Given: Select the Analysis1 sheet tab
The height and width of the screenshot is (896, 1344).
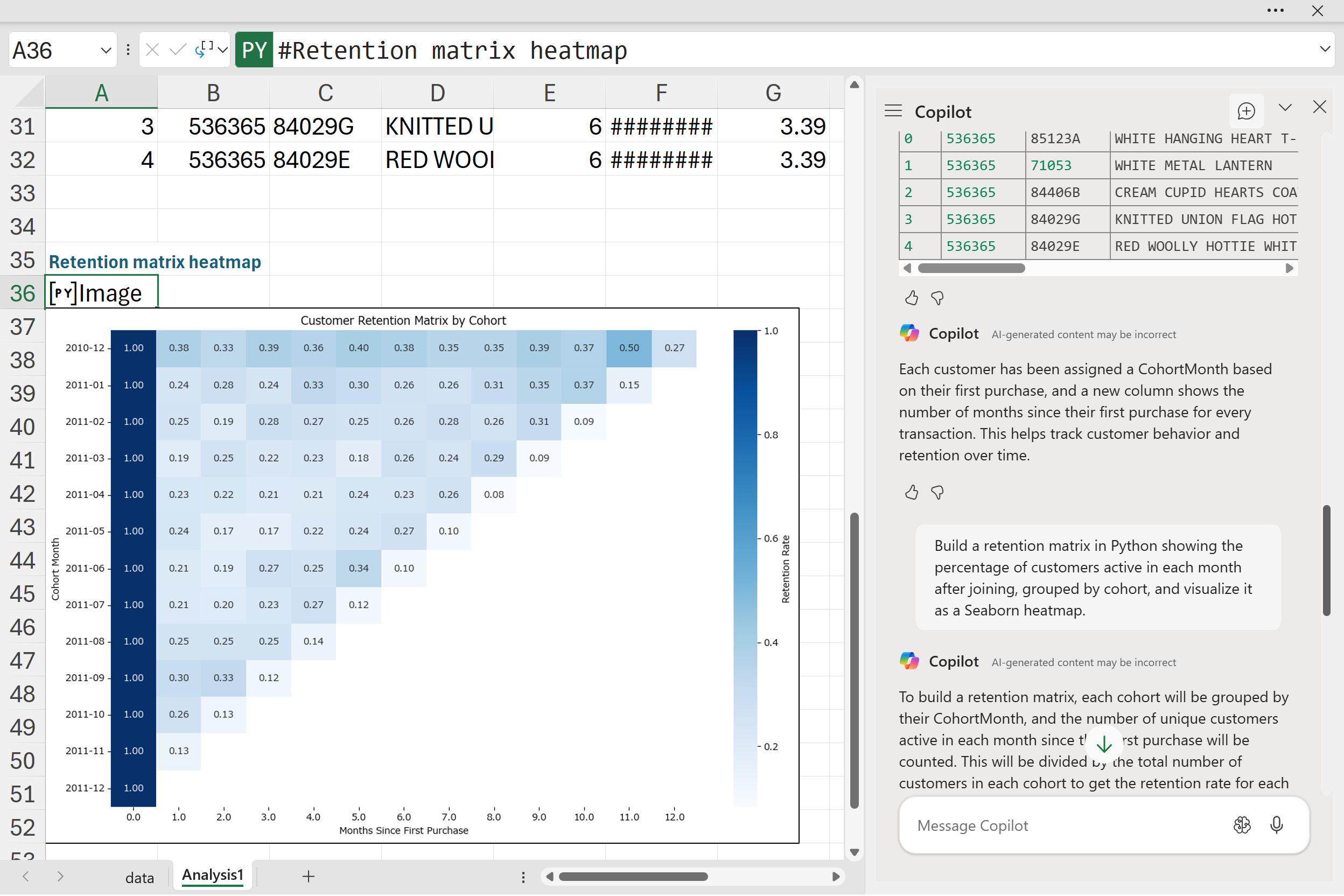Looking at the screenshot, I should point(213,875).
